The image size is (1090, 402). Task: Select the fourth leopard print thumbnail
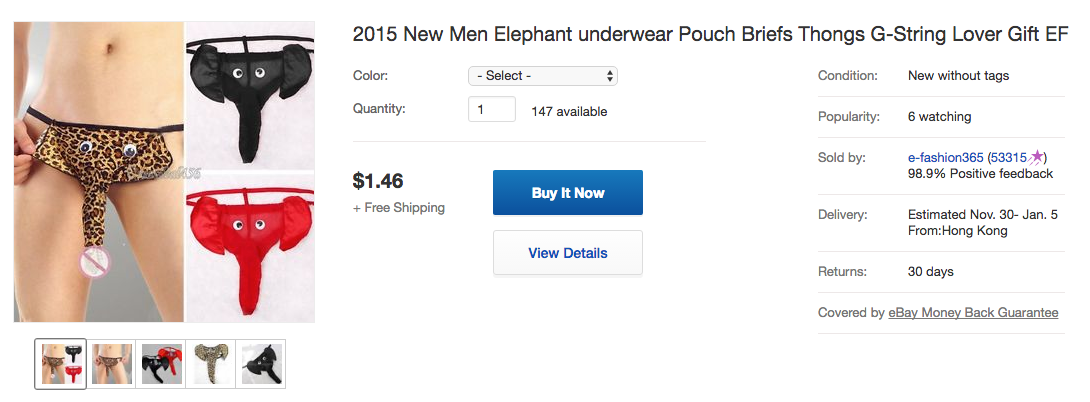point(210,364)
